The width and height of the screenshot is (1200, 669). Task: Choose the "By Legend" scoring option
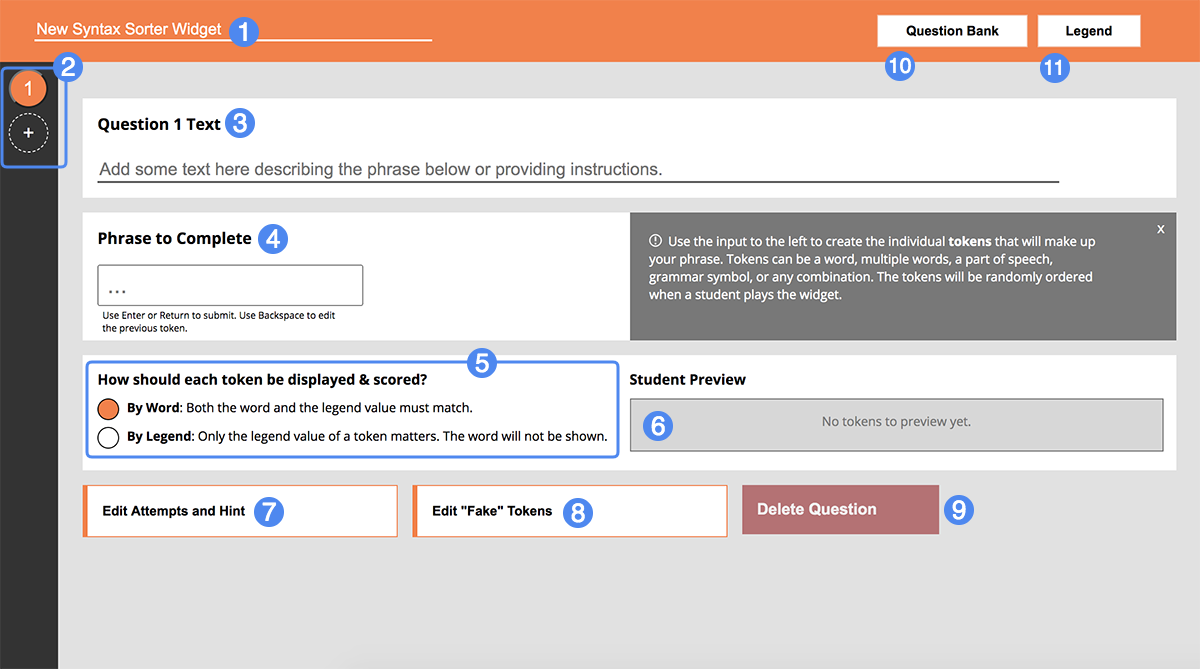pos(108,437)
